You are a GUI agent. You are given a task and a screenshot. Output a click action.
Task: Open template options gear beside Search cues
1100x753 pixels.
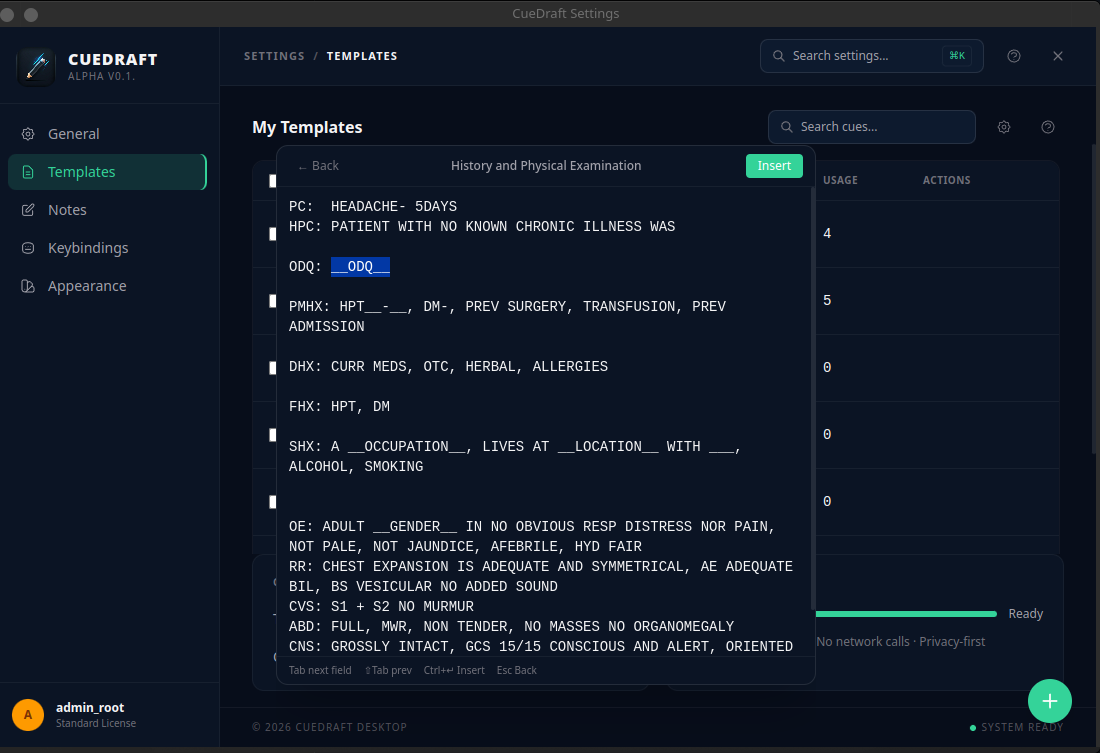(1003, 127)
